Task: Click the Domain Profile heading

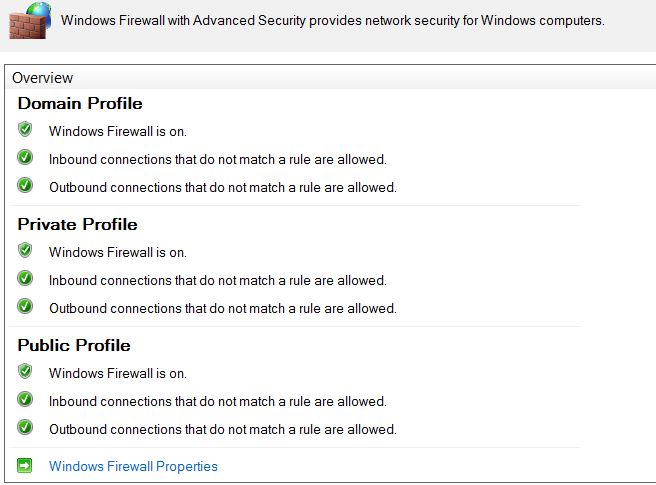Action: click(80, 103)
